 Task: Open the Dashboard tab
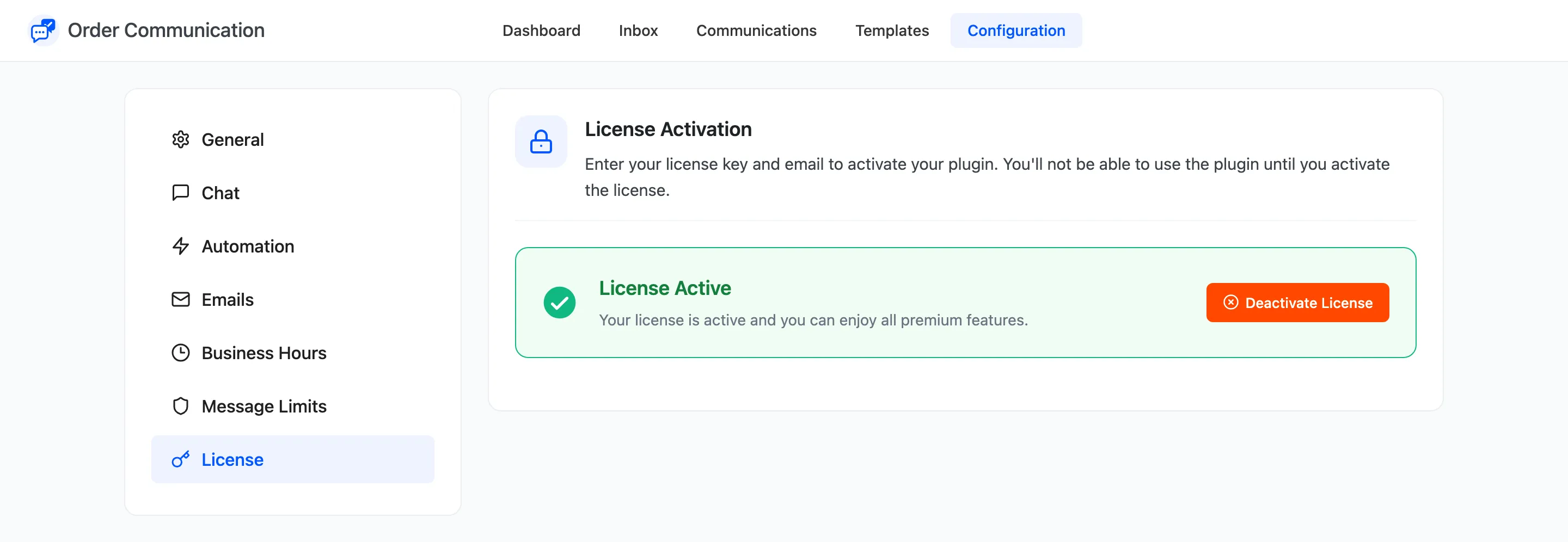pos(541,30)
